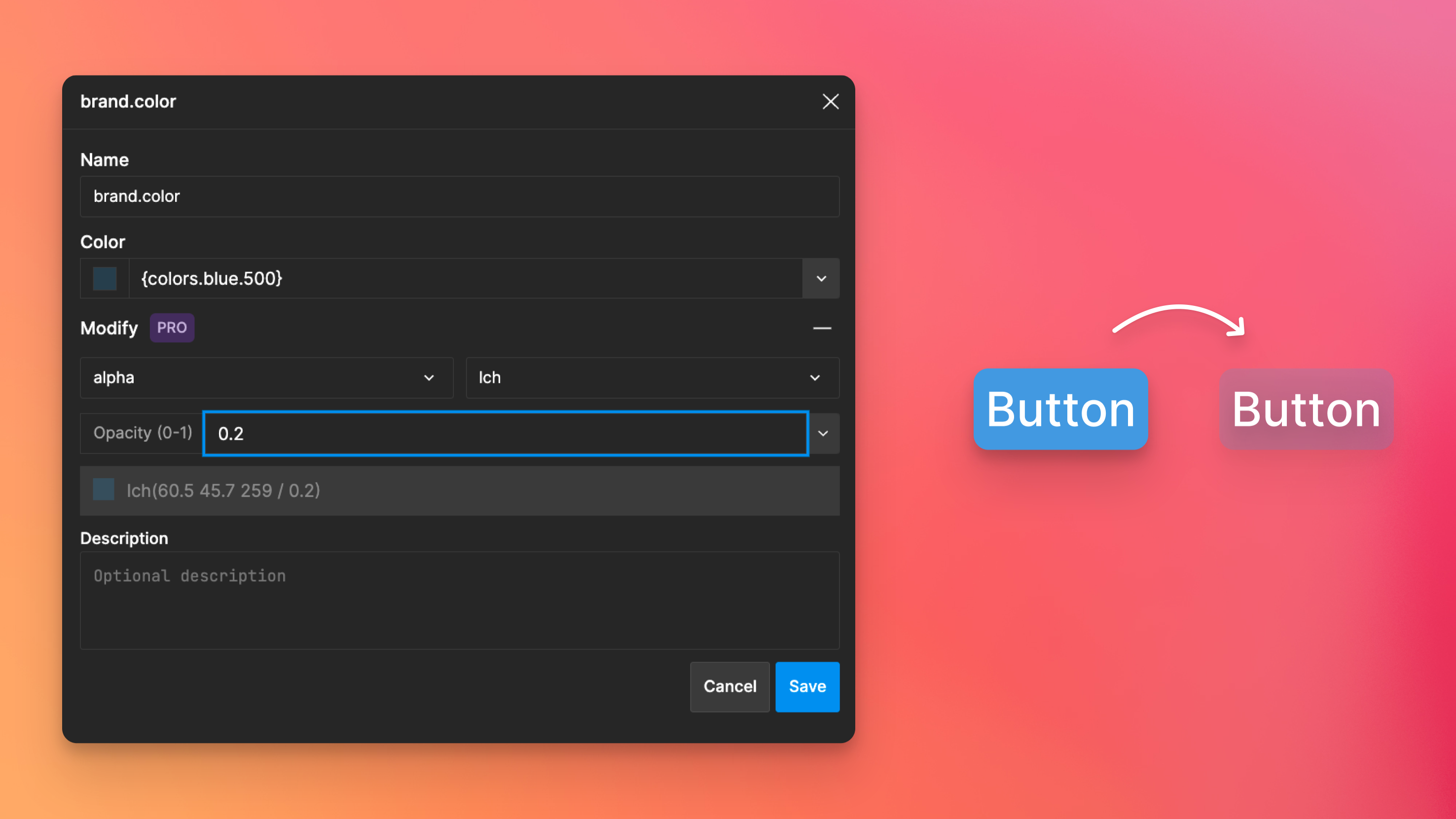Click the close icon on brand.color dialog

pos(830,101)
